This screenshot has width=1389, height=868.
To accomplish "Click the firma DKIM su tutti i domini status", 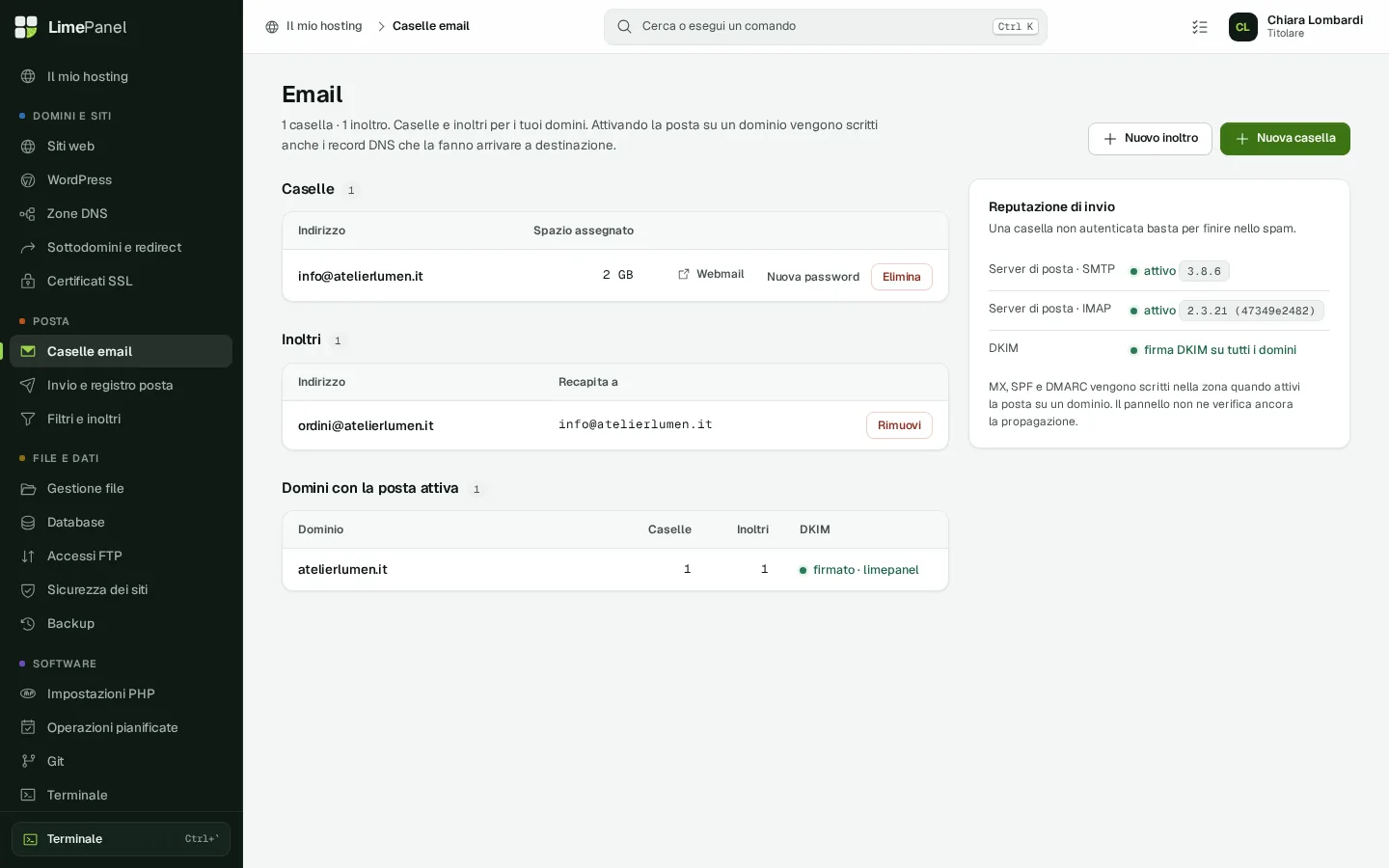I will click(x=1213, y=350).
